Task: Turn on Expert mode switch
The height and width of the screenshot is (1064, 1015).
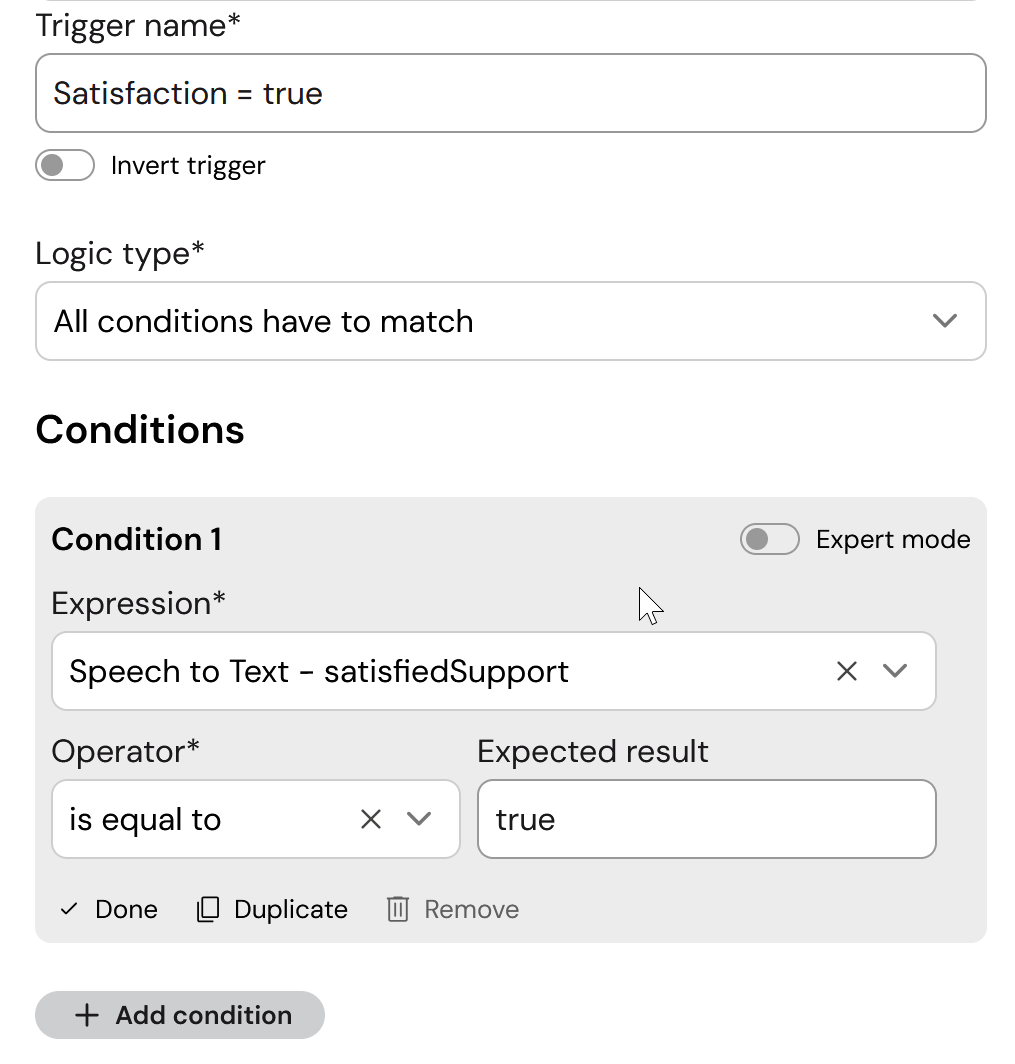Action: pos(769,539)
